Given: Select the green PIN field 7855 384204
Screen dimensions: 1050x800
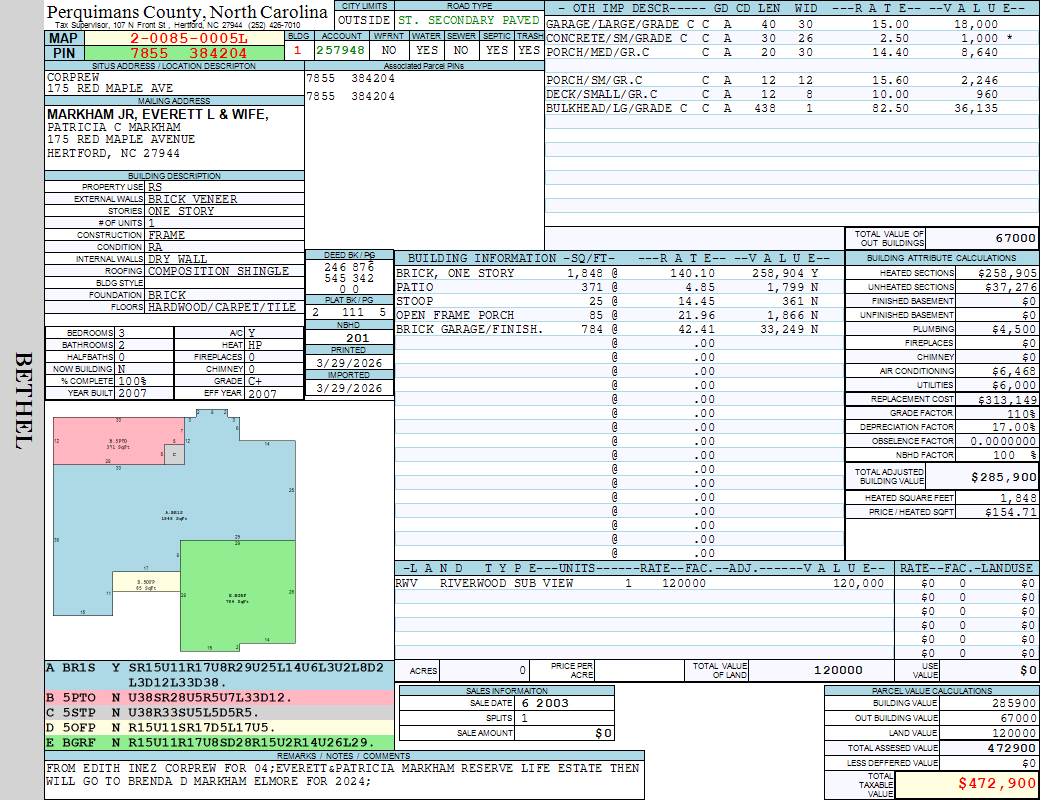Looking at the screenshot, I should [189, 53].
